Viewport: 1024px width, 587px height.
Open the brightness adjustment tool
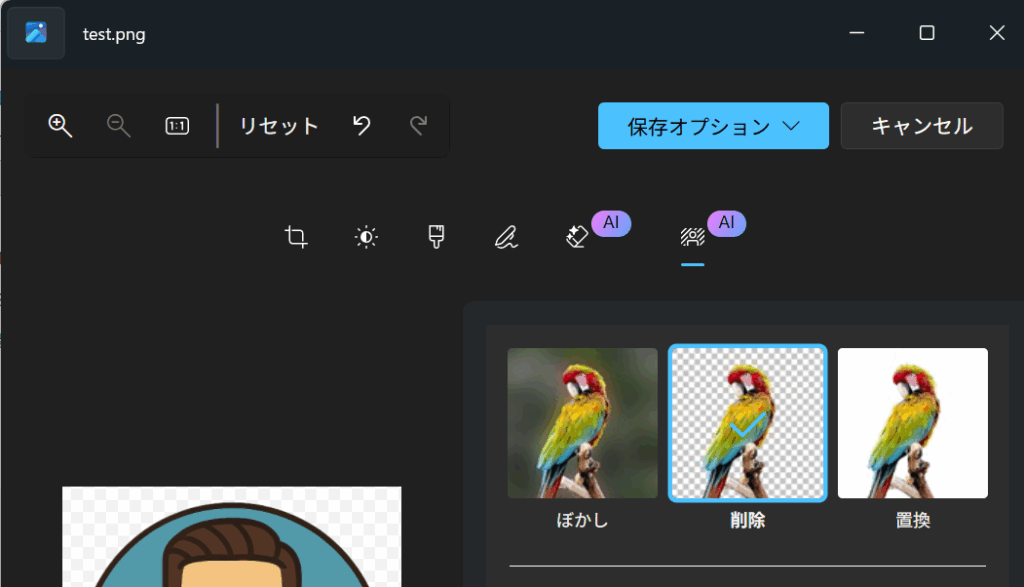(x=366, y=237)
